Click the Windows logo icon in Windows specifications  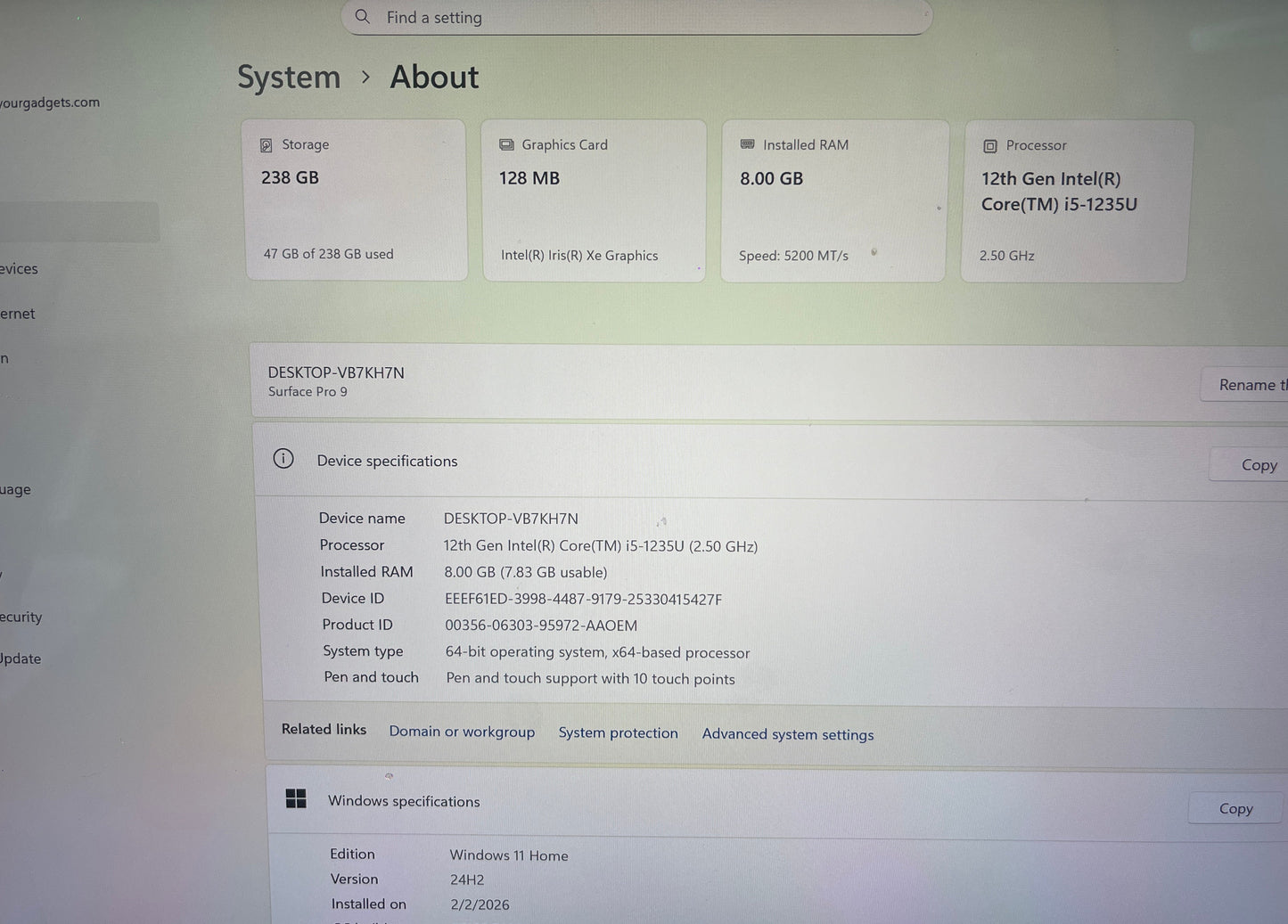[296, 798]
